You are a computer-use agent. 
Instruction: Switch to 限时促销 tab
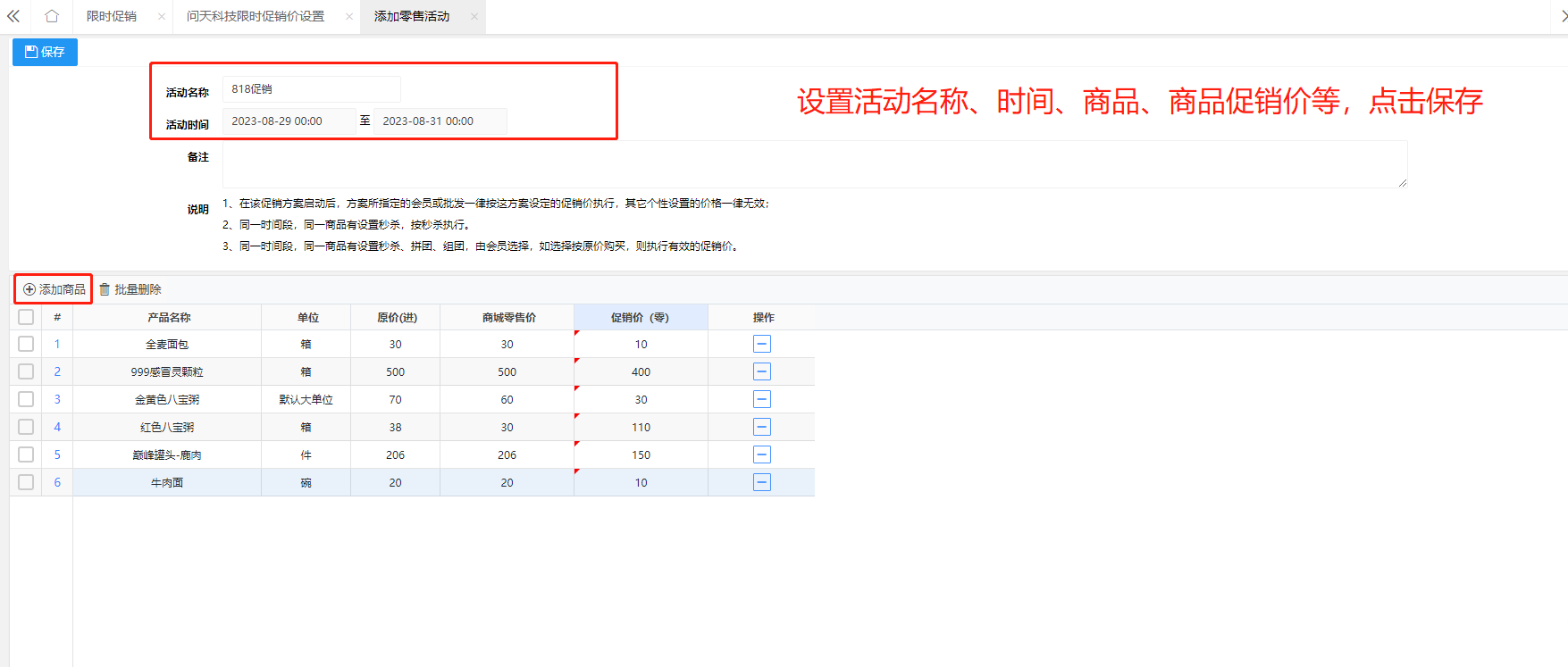[112, 16]
